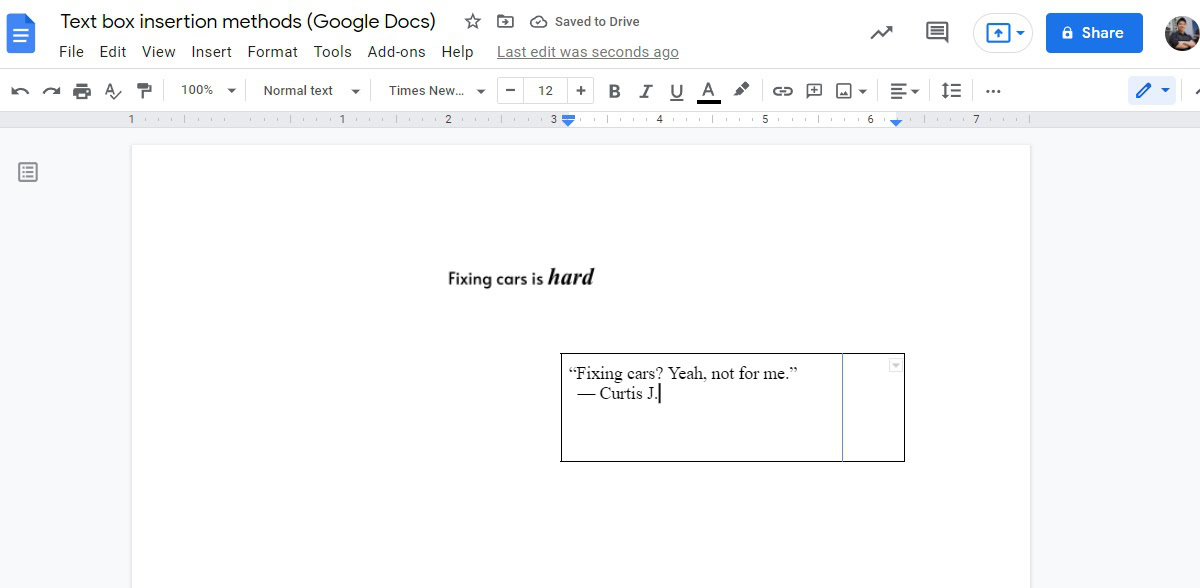The height and width of the screenshot is (588, 1200).
Task: Toggle bold formatting
Action: [x=614, y=91]
